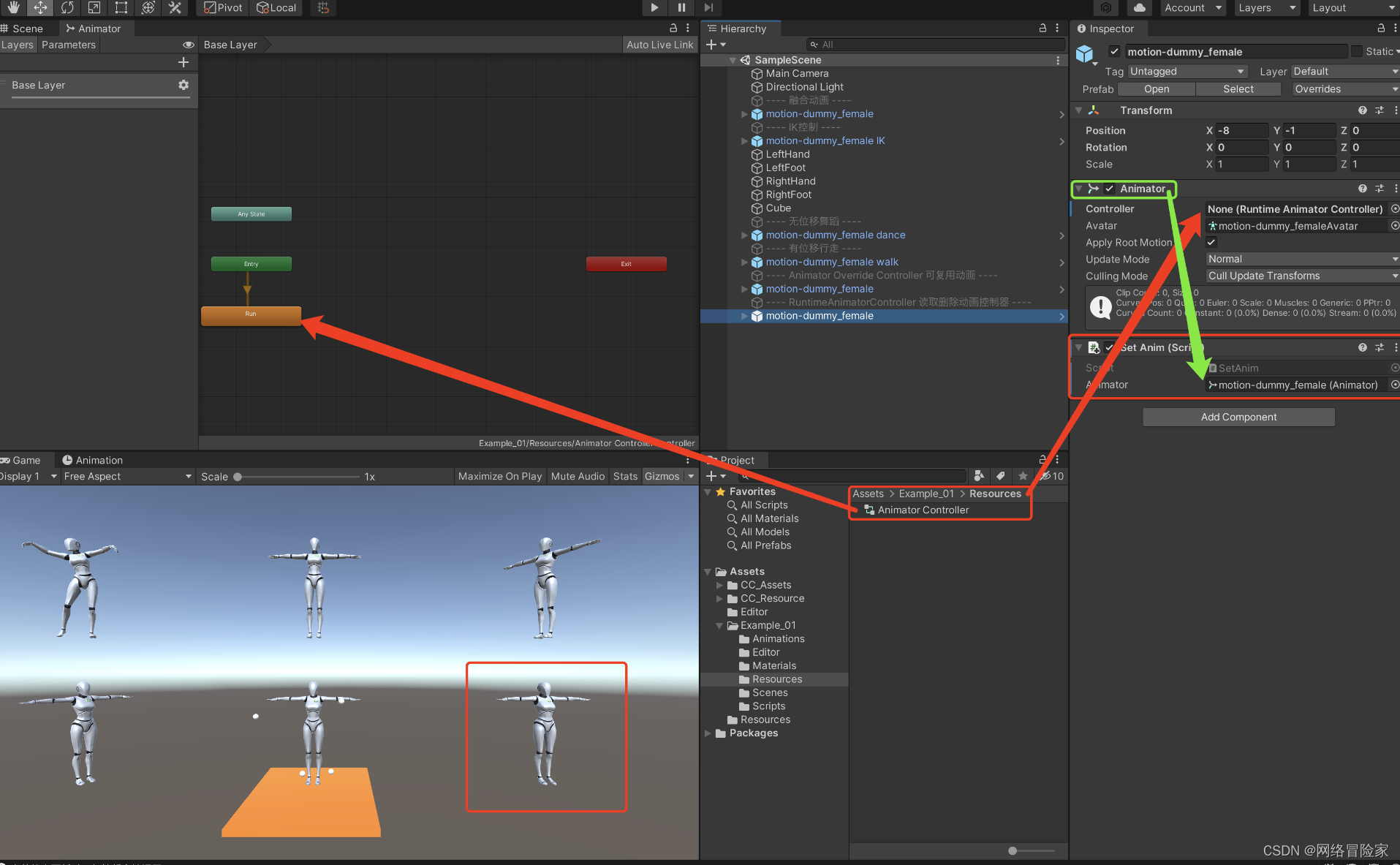Screen dimensions: 1400x865
Task: Switch to the Animation tab
Action: point(93,460)
